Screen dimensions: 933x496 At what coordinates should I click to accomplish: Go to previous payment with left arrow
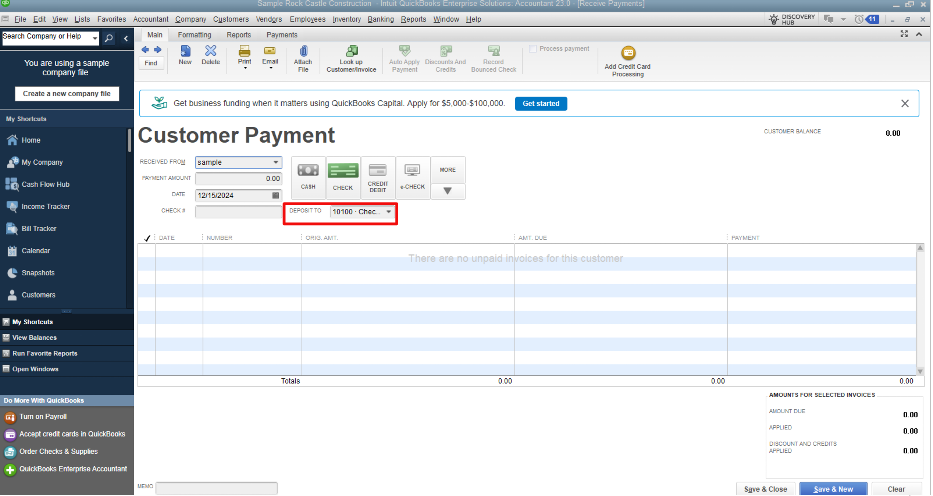pyautogui.click(x=145, y=50)
